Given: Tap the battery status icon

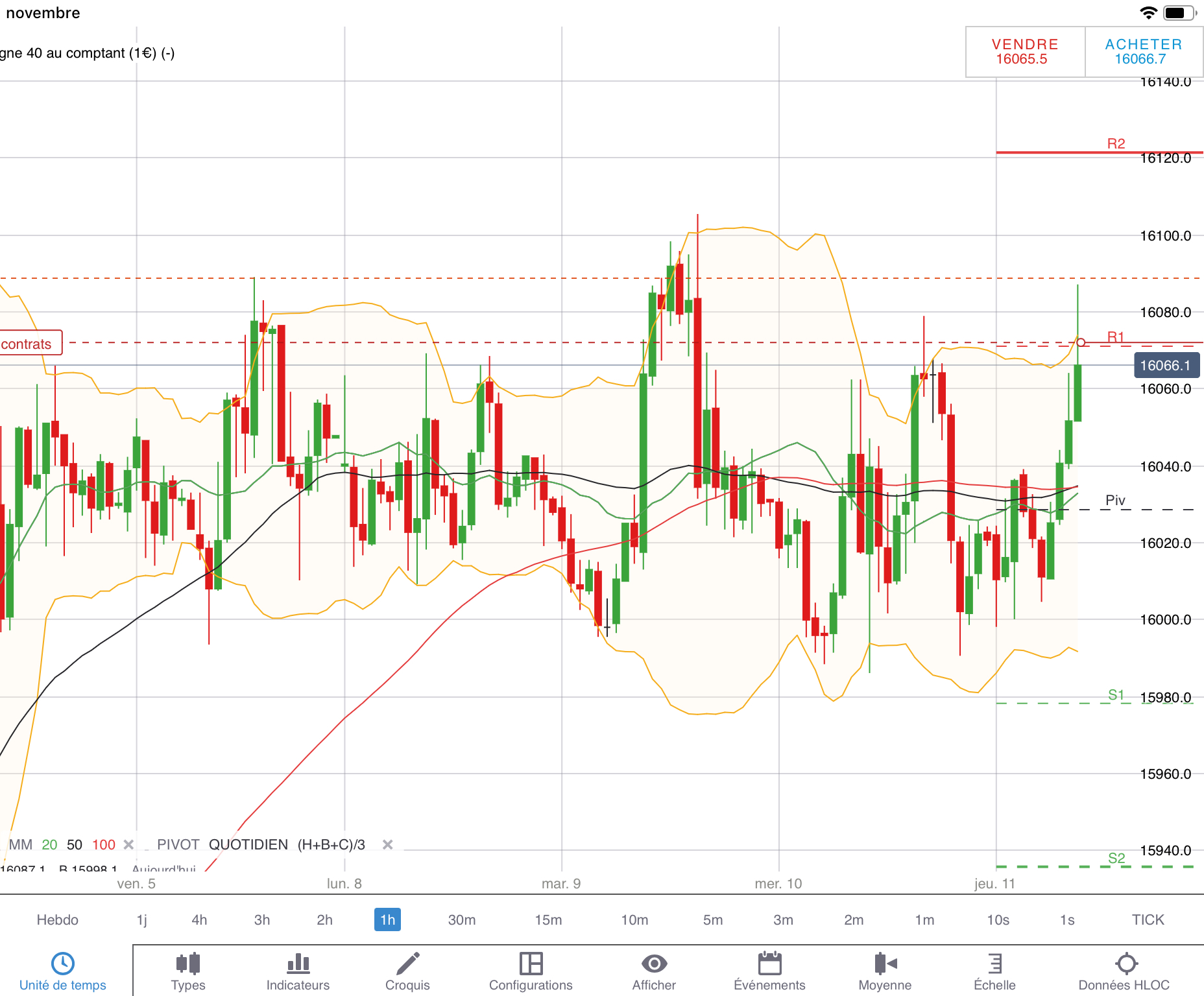Looking at the screenshot, I should pos(1179,13).
